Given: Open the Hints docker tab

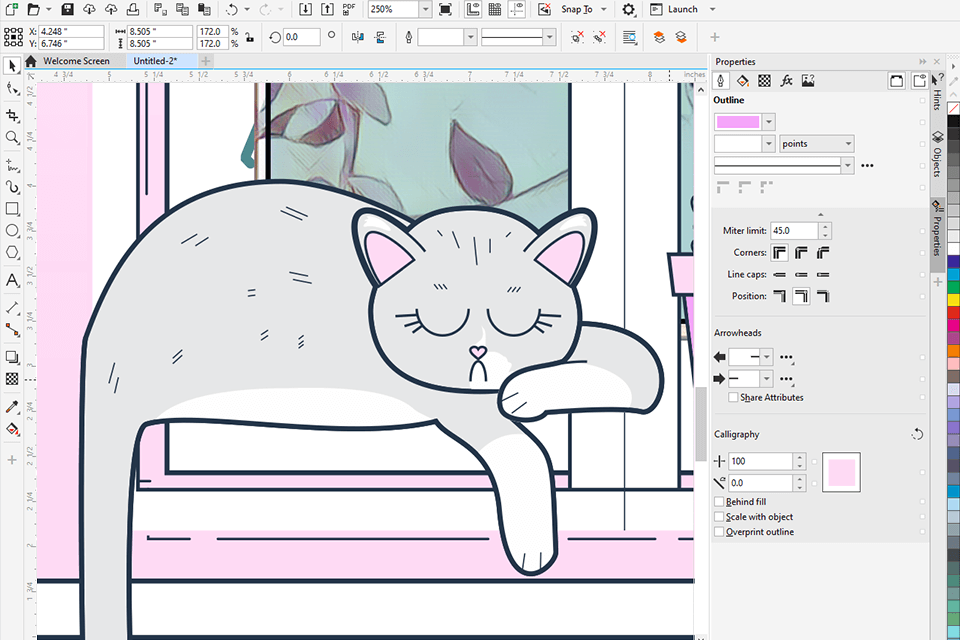Looking at the screenshot, I should coord(937,93).
